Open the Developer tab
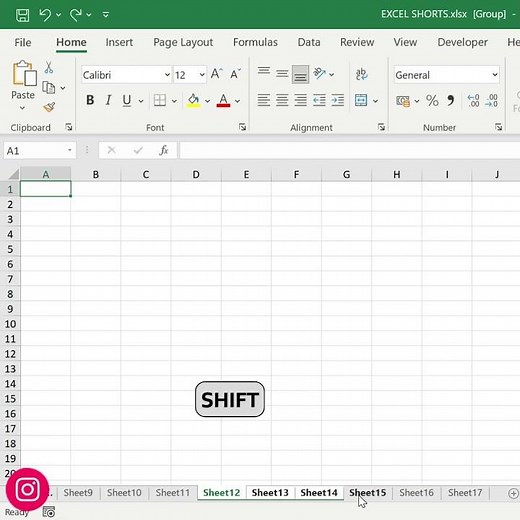This screenshot has height=520, width=520. 462,42
